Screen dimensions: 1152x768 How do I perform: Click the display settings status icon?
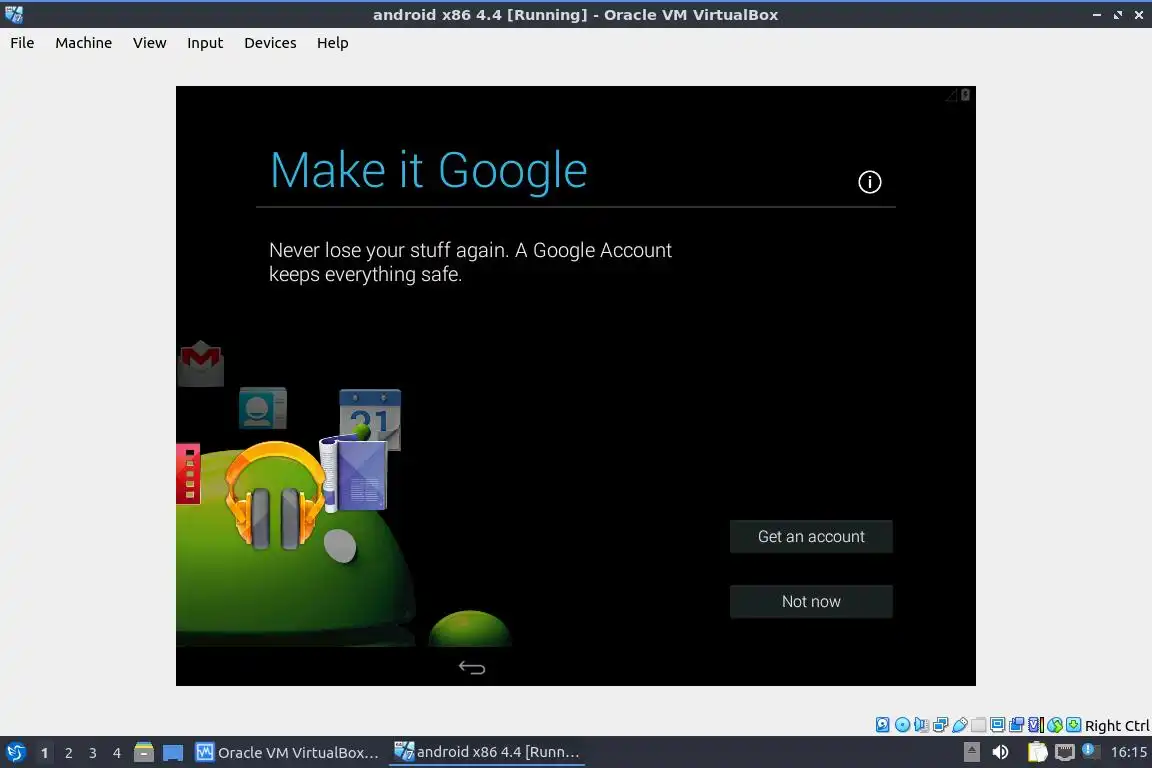point(998,725)
